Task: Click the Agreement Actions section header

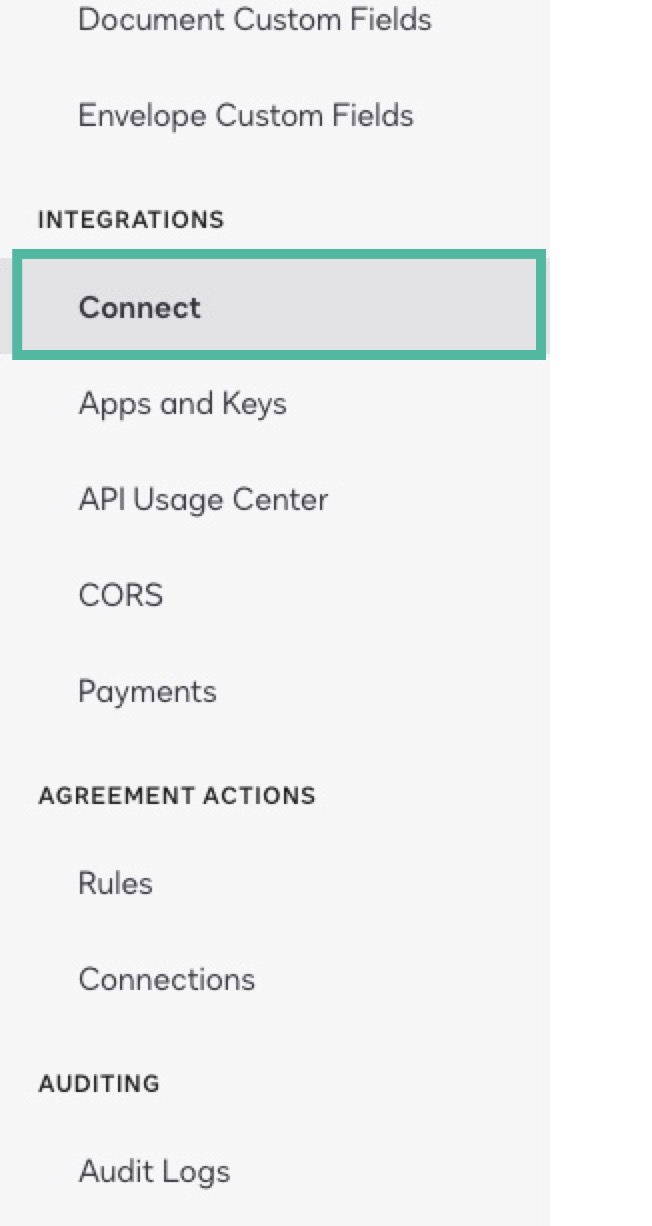Action: click(x=177, y=796)
